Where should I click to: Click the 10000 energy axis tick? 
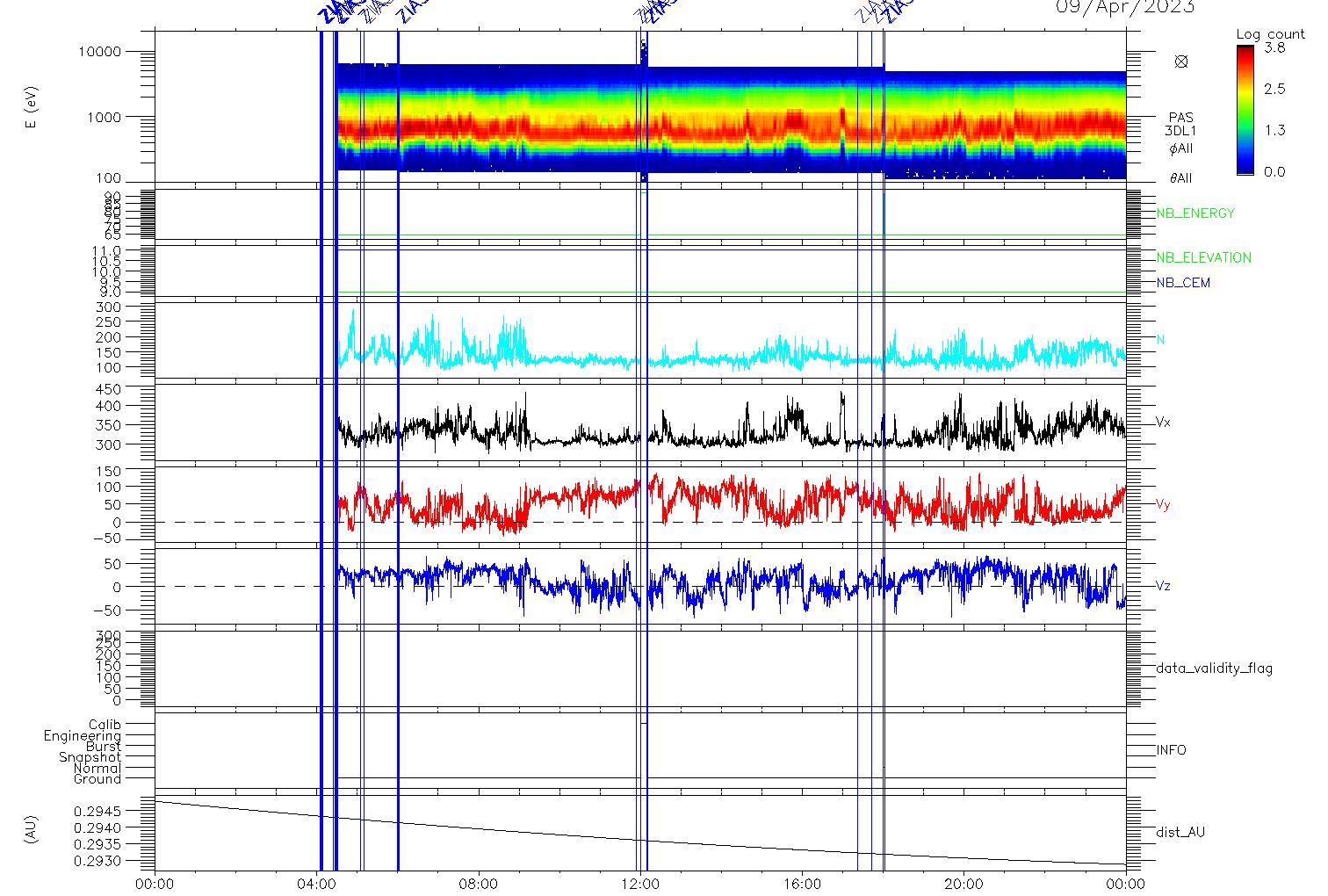[x=100, y=52]
